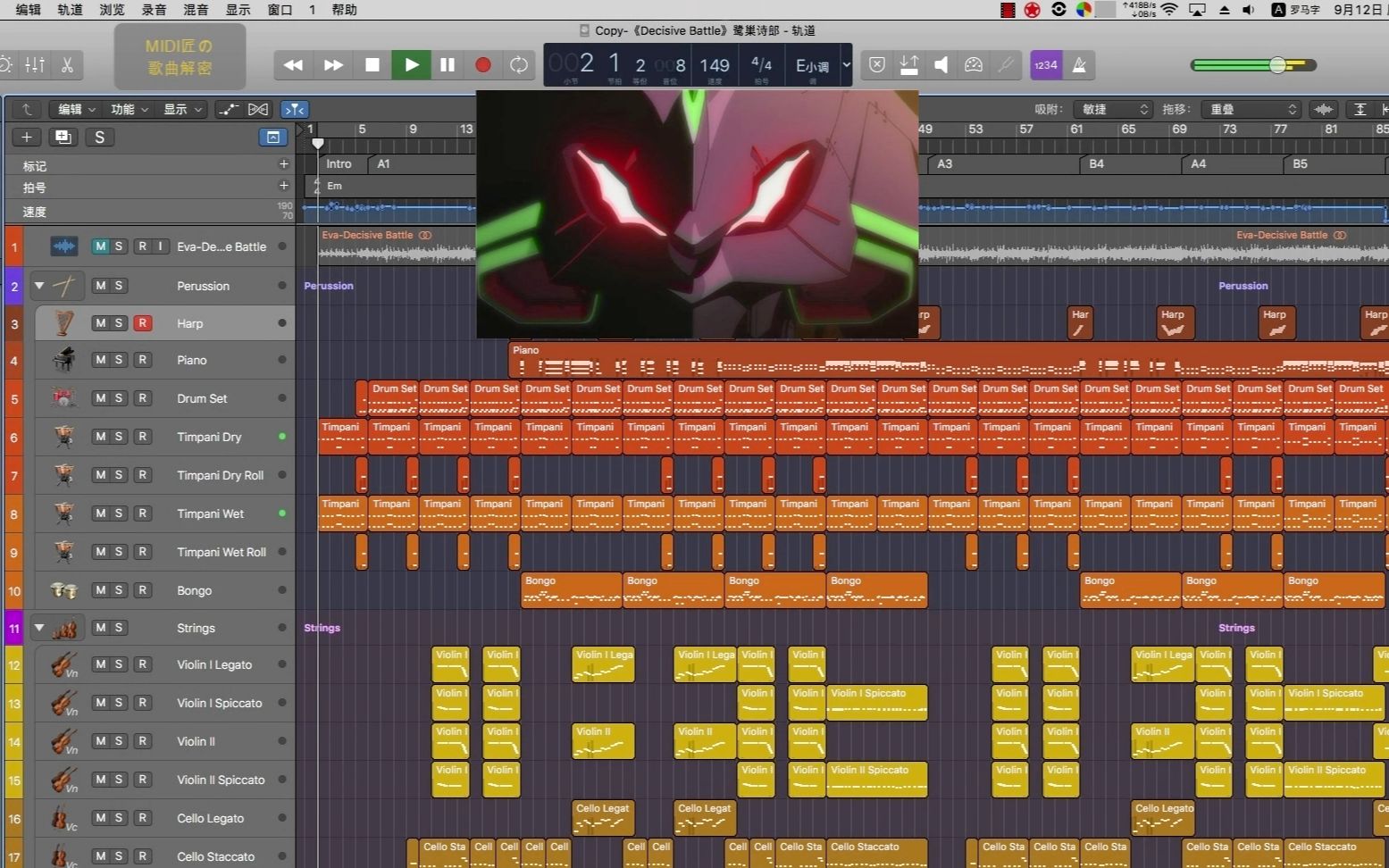
Task: Click the Wi-Fi icon in macOS menu bar
Action: 1169,10
